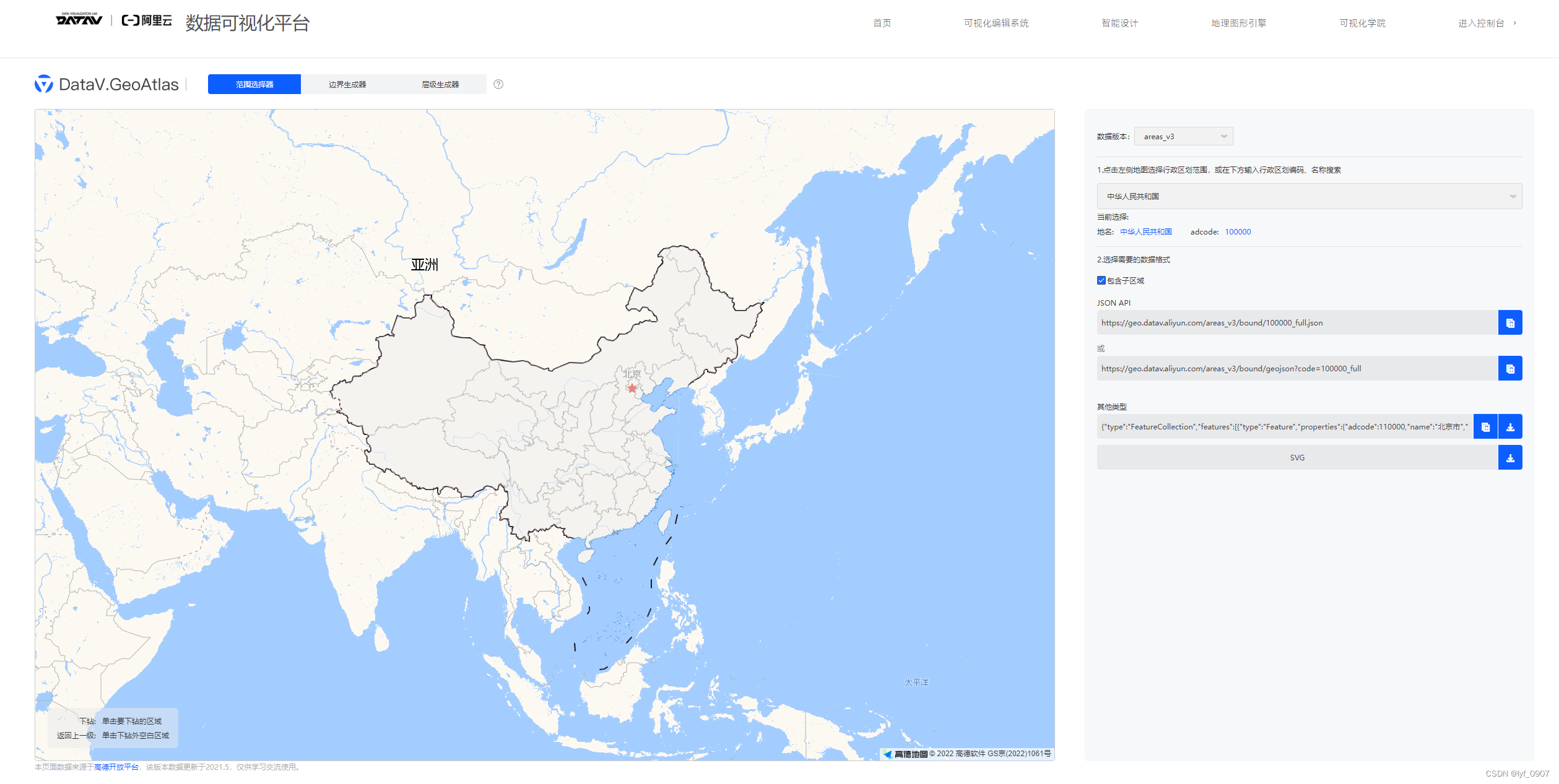Open the 中华人民共和国 region selector dropdown
Image resolution: width=1559 pixels, height=784 pixels.
point(1308,196)
